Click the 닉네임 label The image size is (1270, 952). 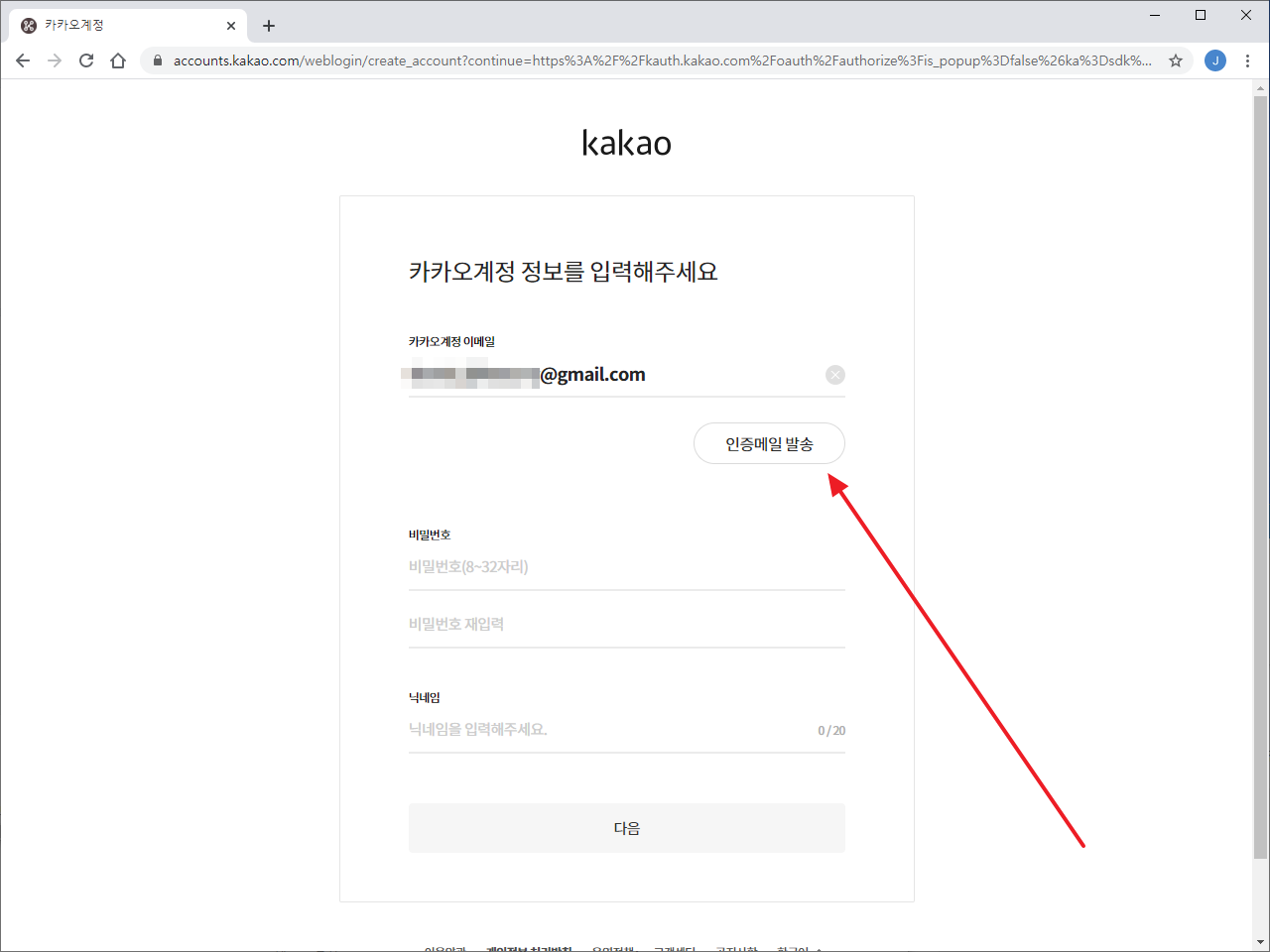coord(425,698)
